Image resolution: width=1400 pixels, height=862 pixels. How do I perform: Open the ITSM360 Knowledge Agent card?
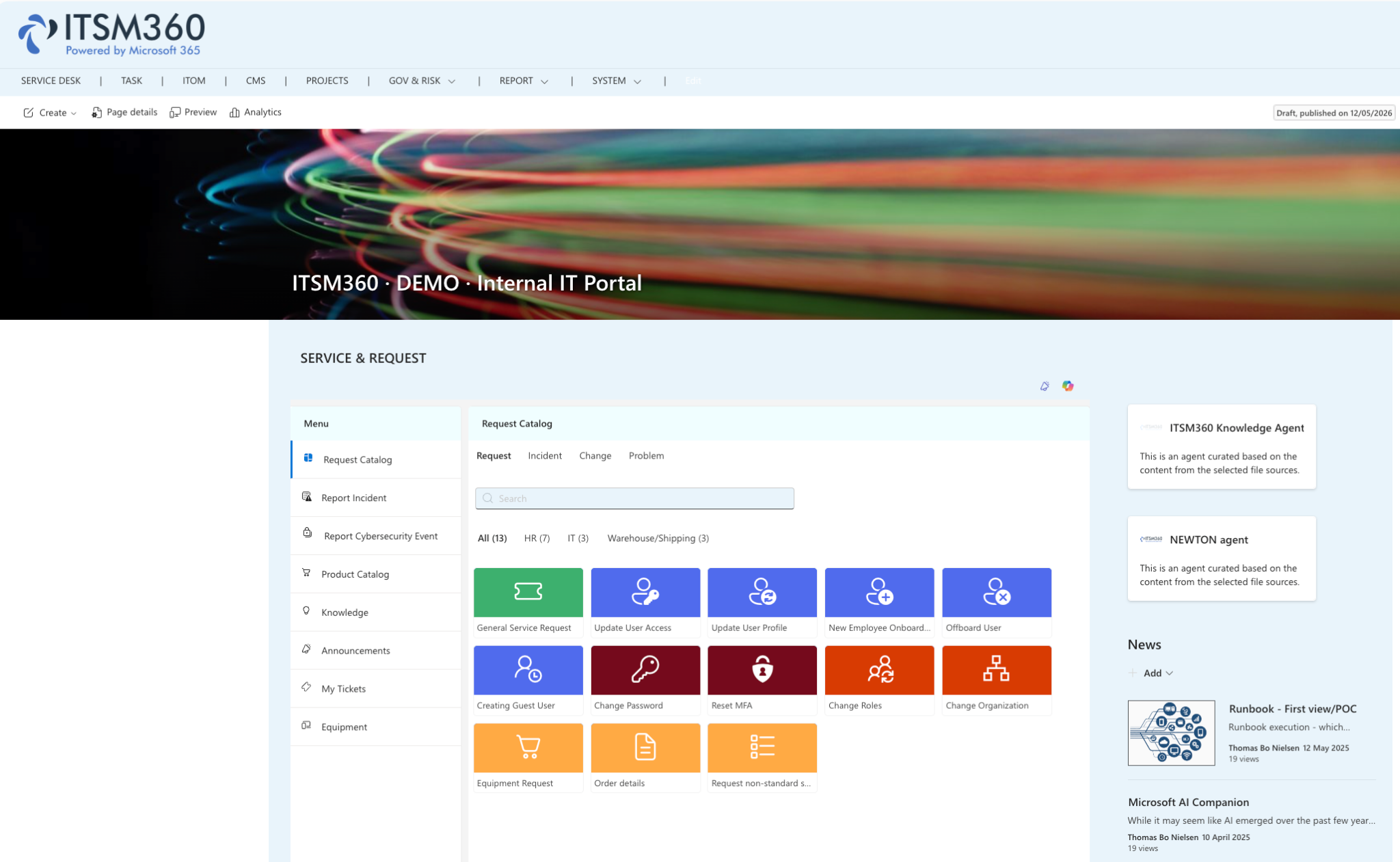pyautogui.click(x=1222, y=447)
